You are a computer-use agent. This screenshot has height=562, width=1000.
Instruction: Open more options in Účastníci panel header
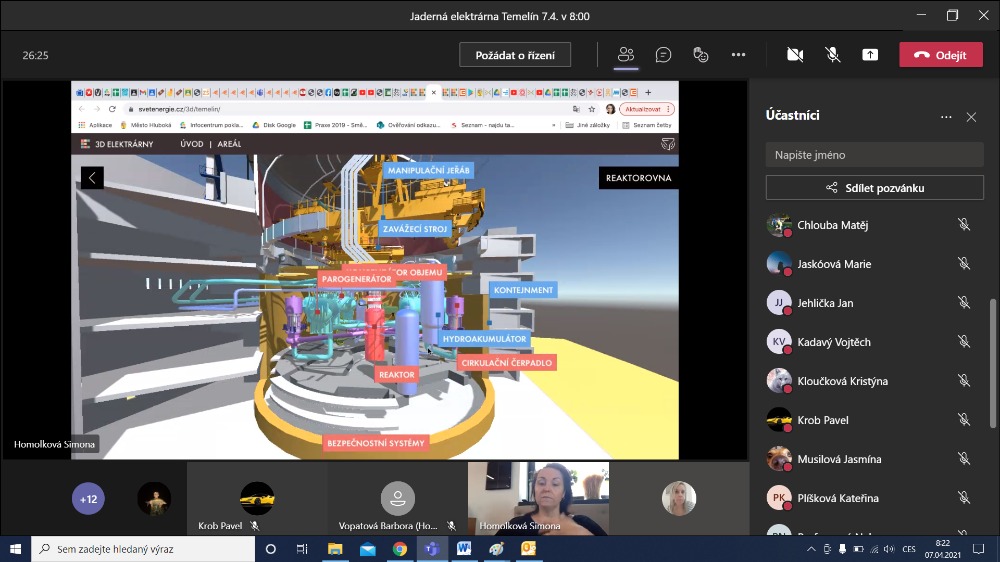tap(946, 117)
